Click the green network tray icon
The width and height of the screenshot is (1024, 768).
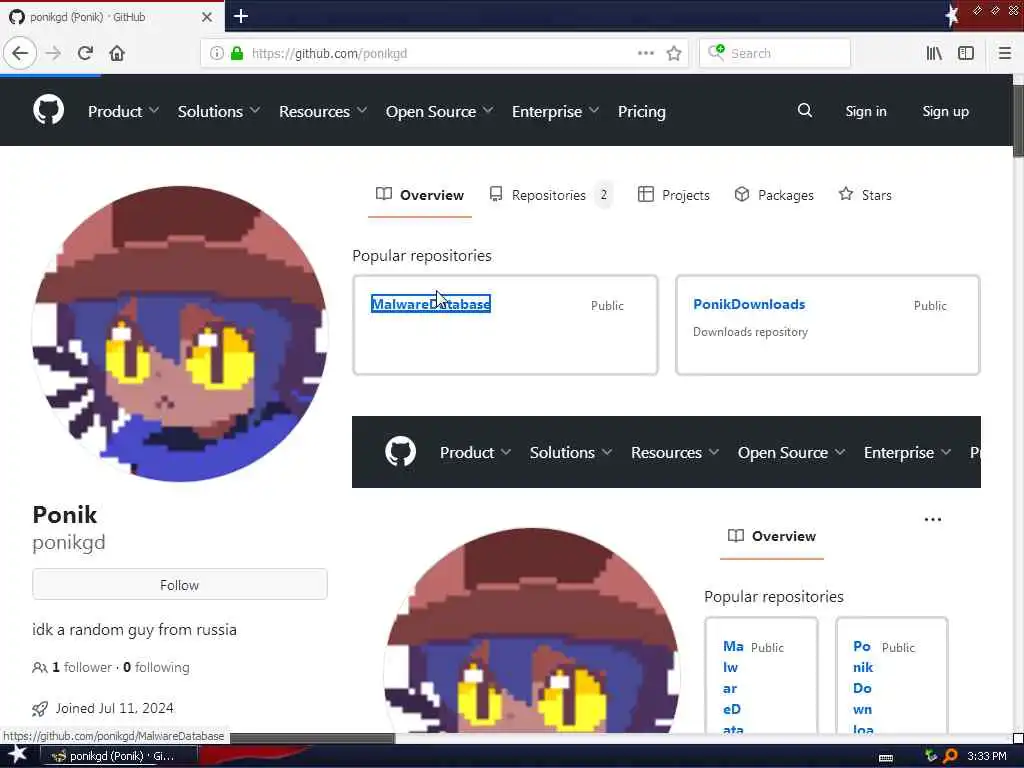931,756
